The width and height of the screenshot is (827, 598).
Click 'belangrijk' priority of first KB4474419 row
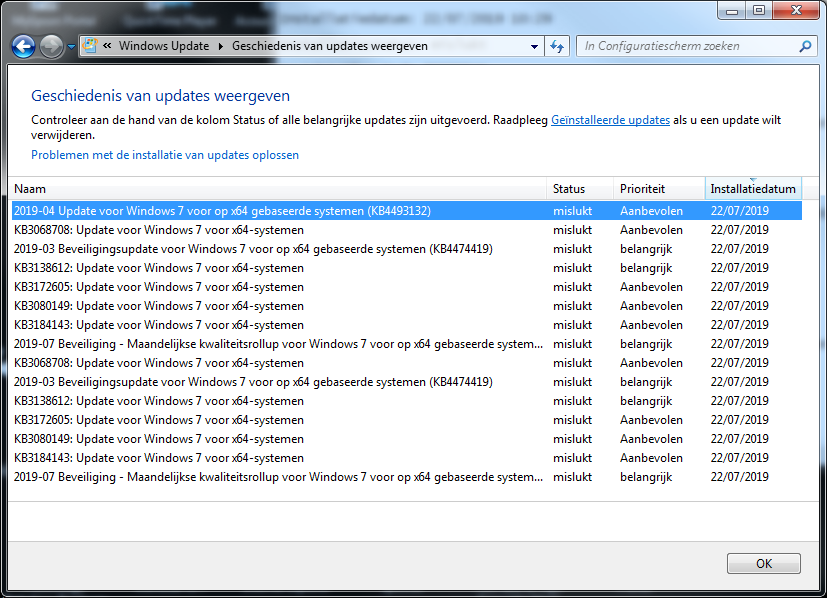coord(646,249)
